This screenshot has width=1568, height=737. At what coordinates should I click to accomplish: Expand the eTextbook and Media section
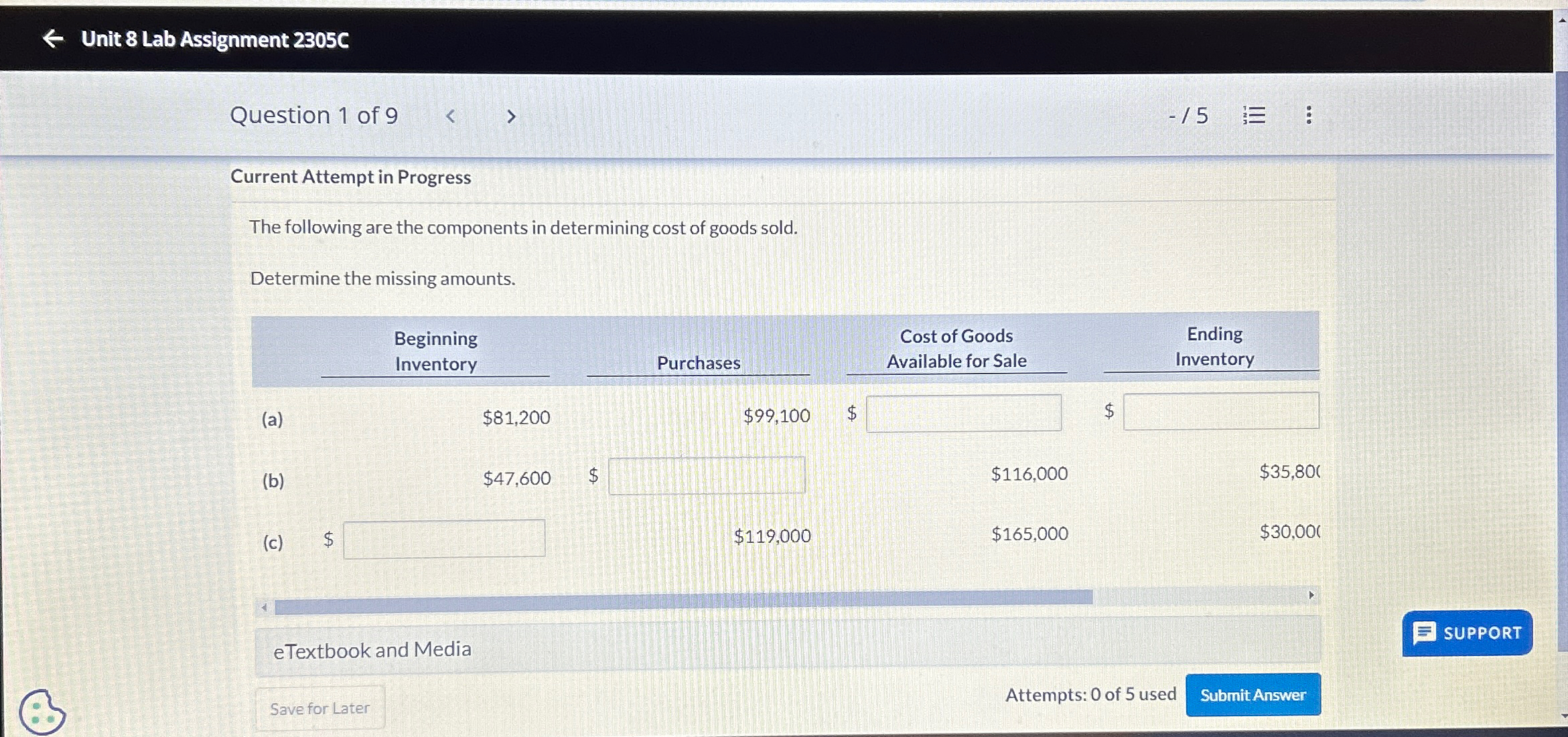[x=372, y=649]
